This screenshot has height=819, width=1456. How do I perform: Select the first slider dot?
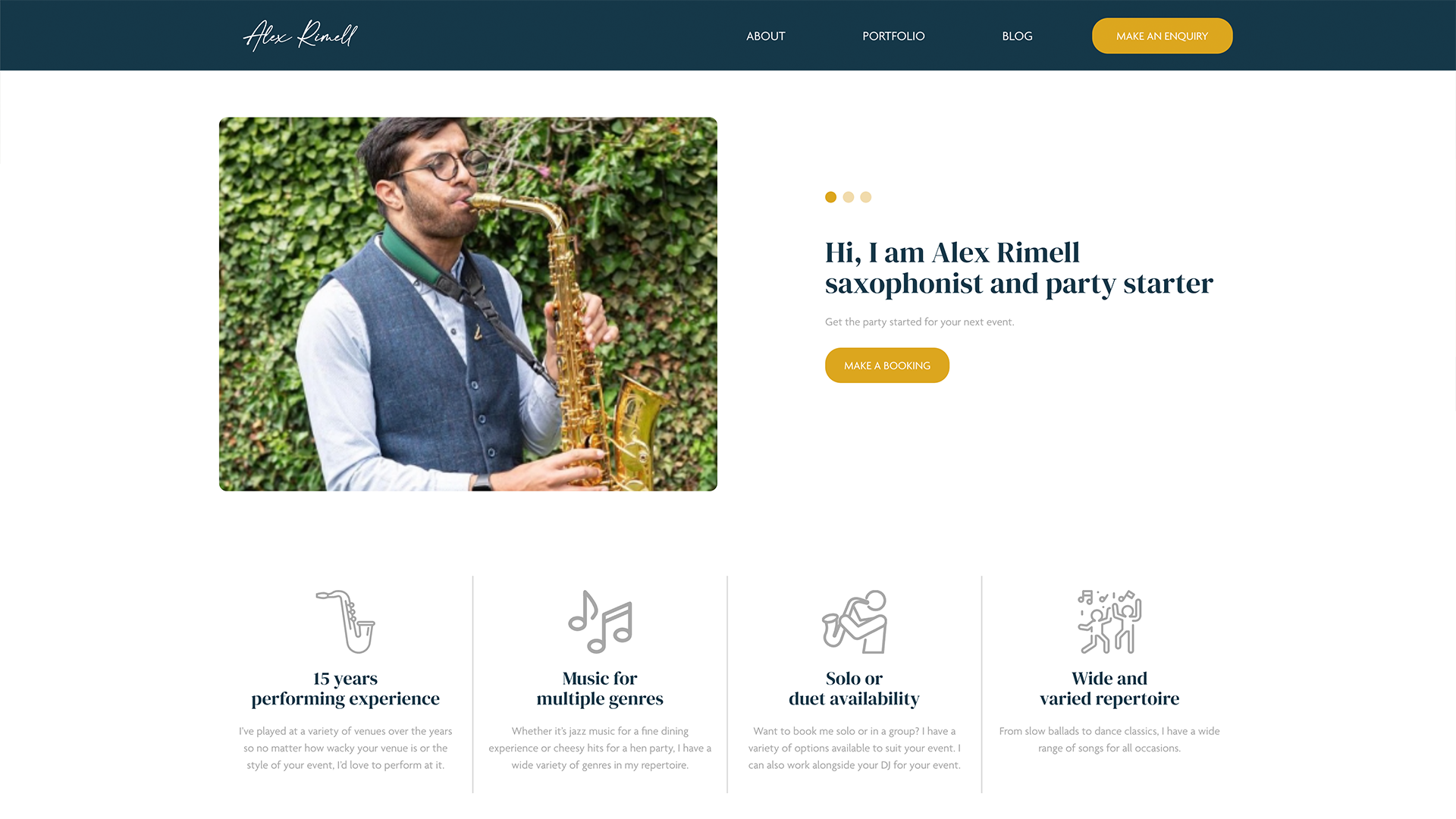pos(830,197)
